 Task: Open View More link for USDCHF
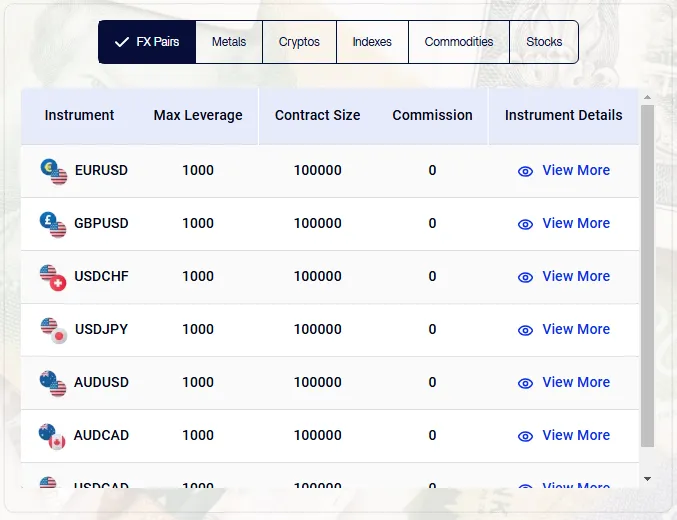[x=575, y=276]
